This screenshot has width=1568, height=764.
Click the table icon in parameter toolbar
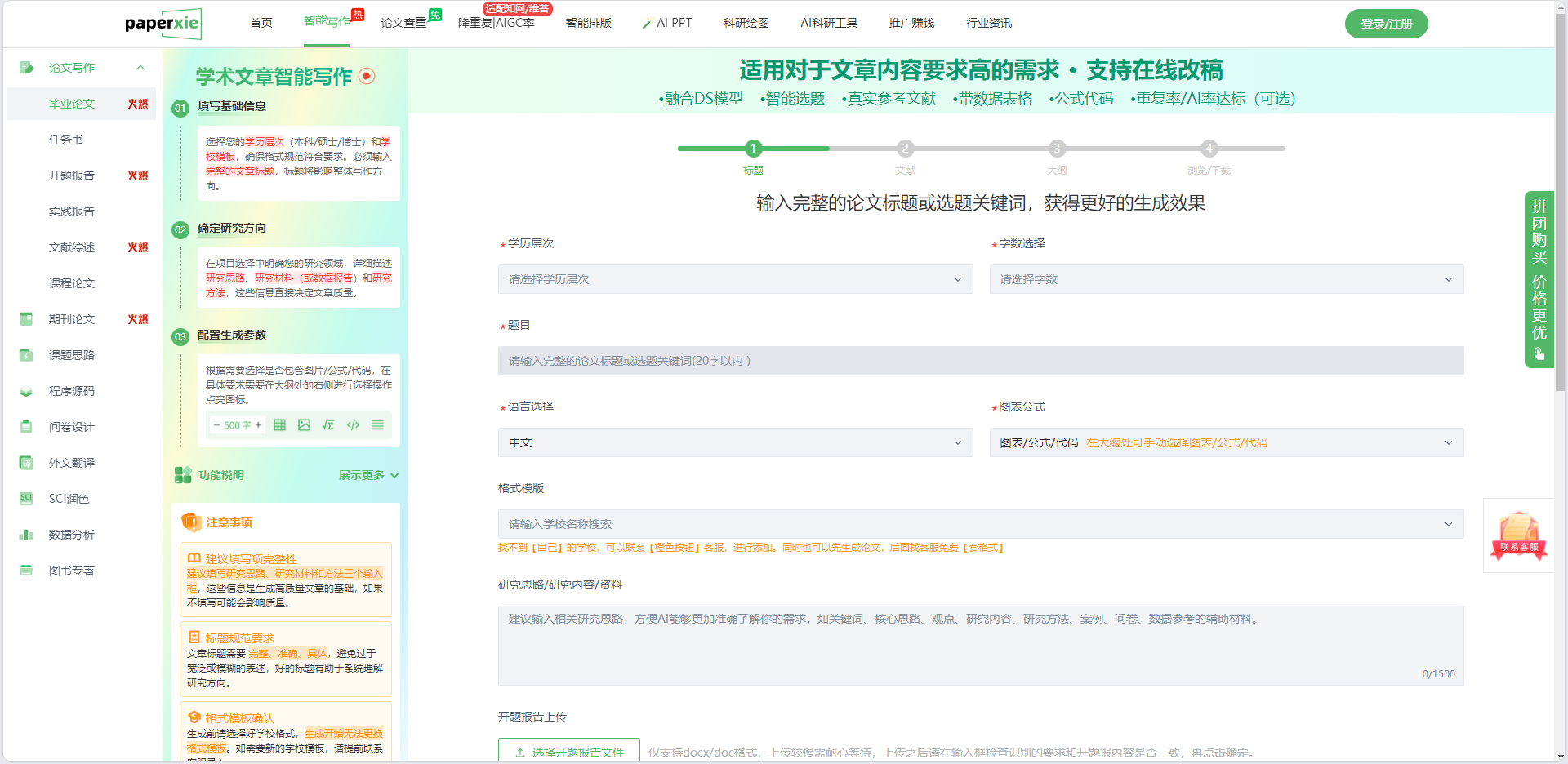pos(279,425)
